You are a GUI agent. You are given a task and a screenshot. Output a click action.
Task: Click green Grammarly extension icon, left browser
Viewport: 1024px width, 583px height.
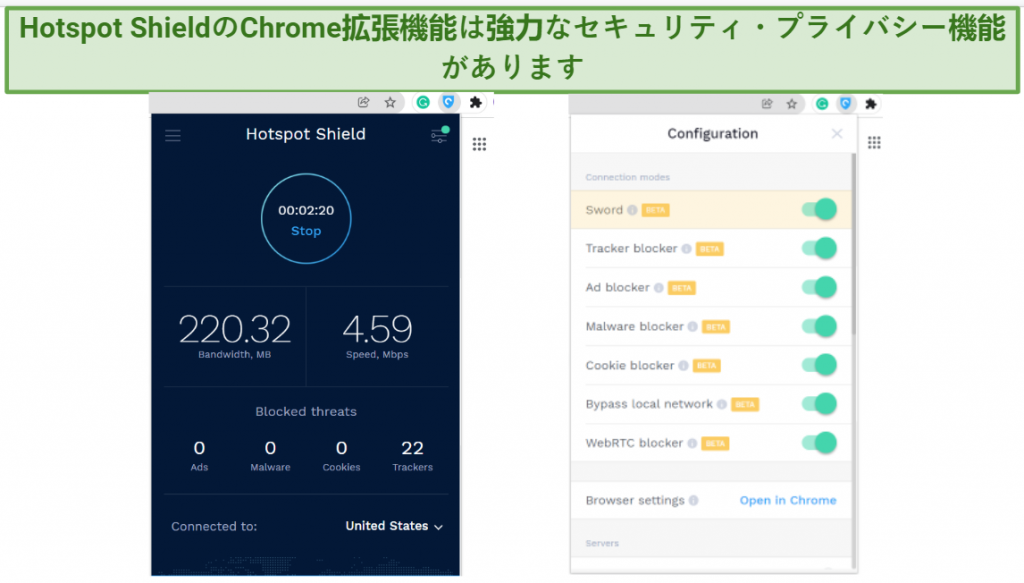click(423, 102)
